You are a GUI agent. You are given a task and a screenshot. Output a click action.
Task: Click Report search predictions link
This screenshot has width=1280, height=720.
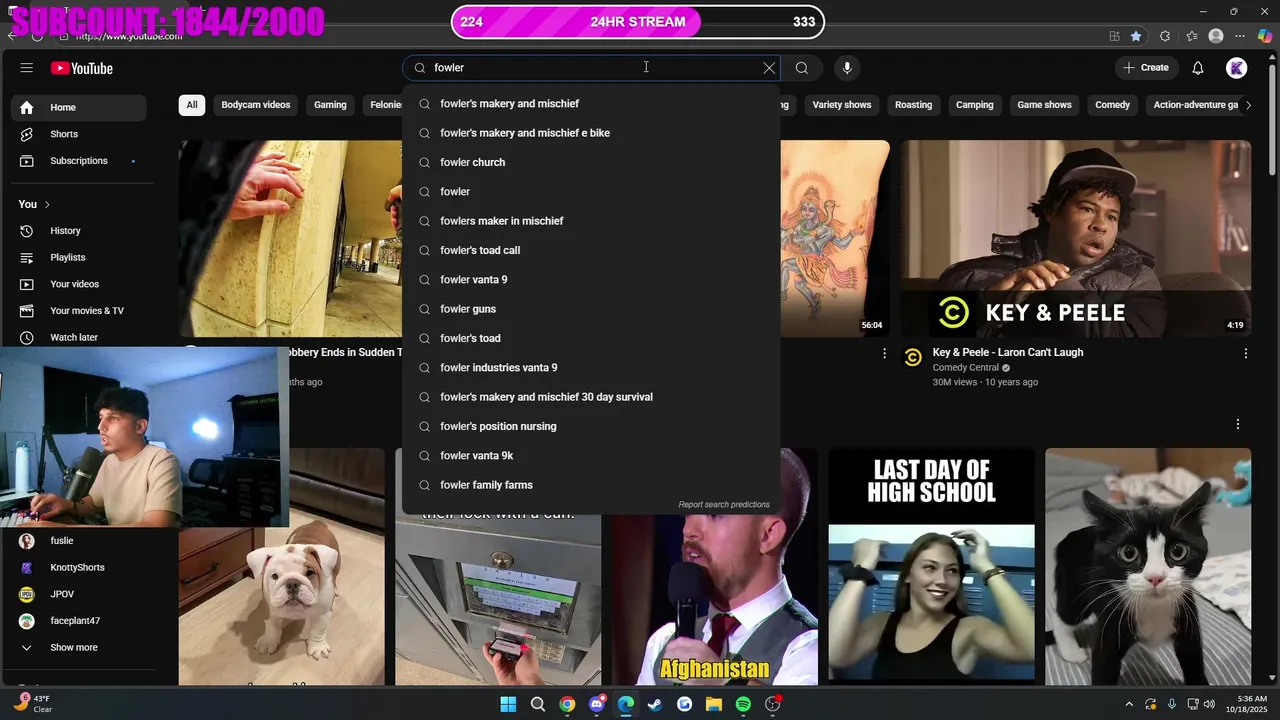[724, 505]
